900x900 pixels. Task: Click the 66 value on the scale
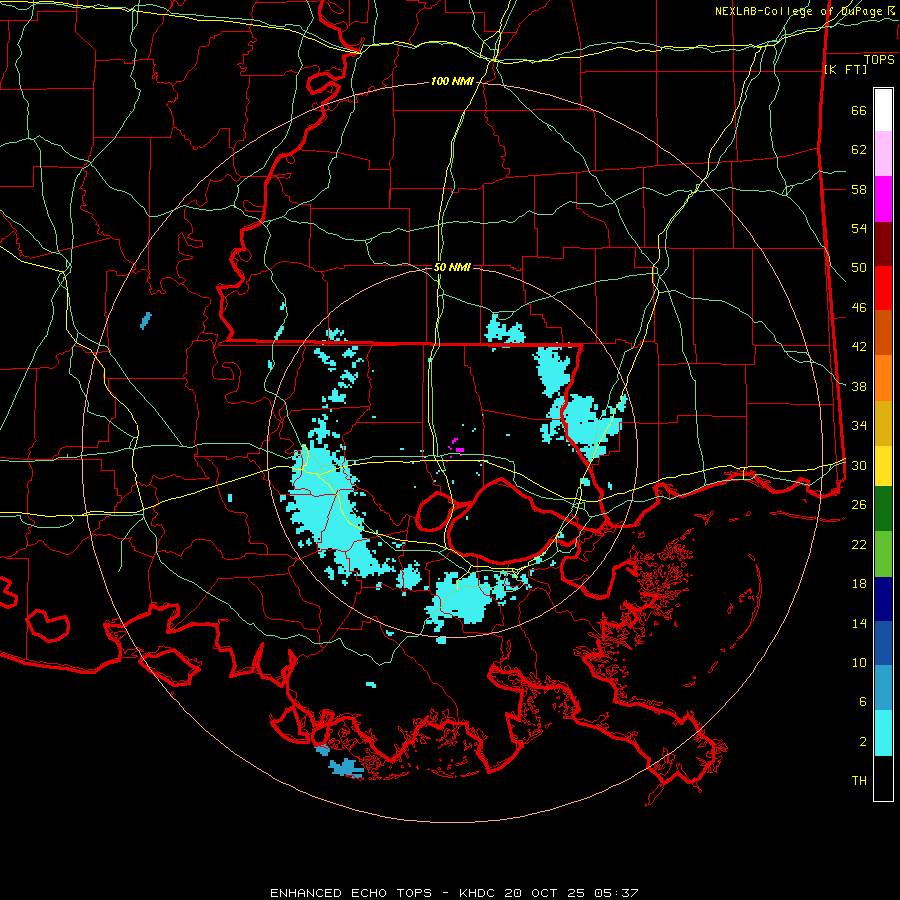coord(859,110)
